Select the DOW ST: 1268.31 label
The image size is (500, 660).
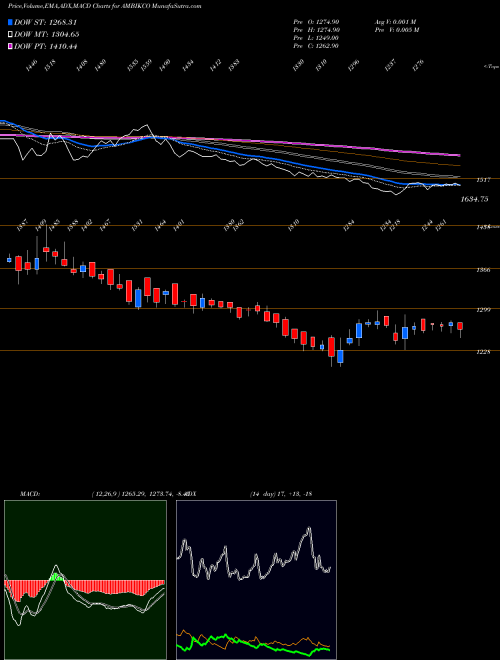[45, 22]
